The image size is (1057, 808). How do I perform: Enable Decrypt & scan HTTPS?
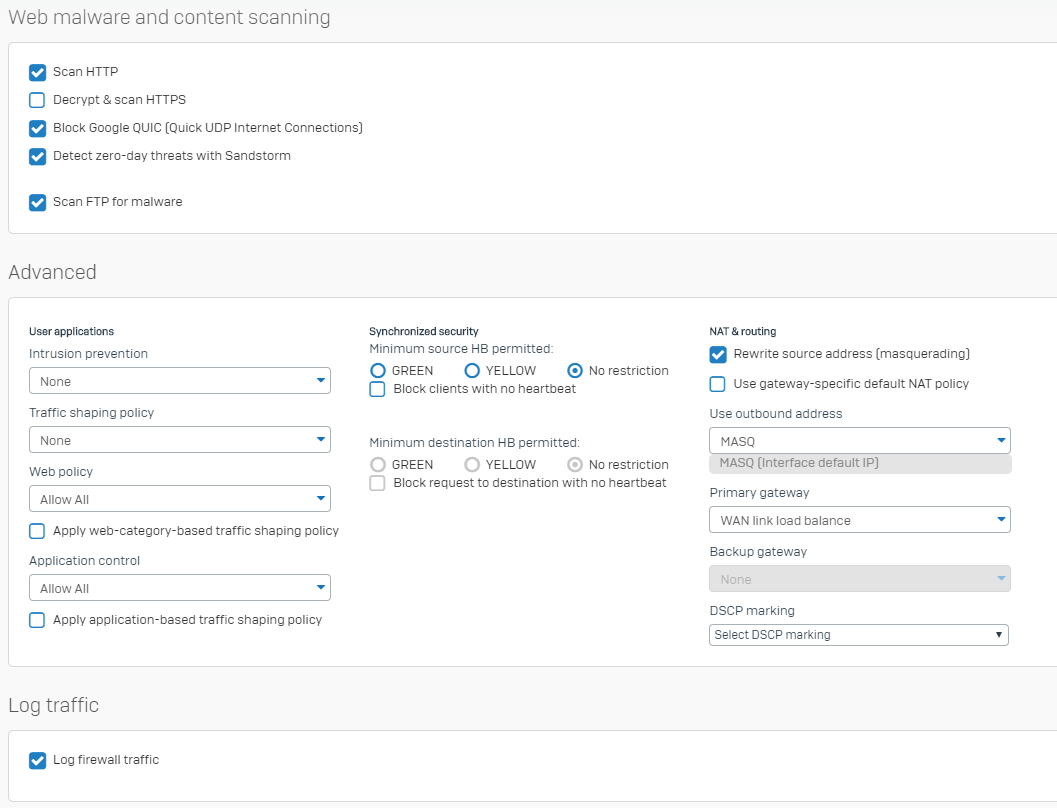click(38, 100)
